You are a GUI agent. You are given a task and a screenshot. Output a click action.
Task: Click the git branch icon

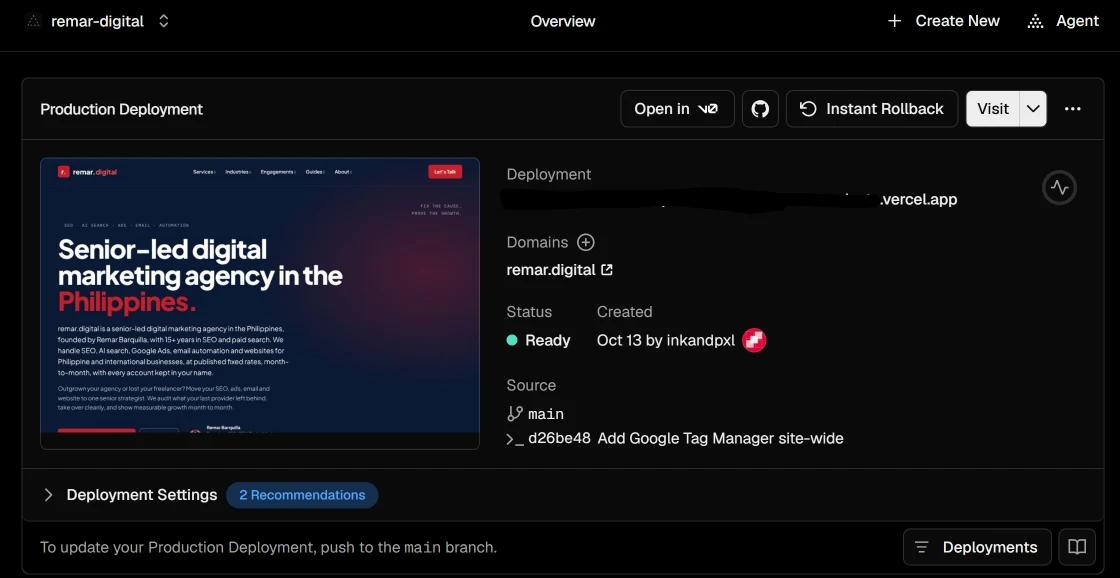pos(514,414)
